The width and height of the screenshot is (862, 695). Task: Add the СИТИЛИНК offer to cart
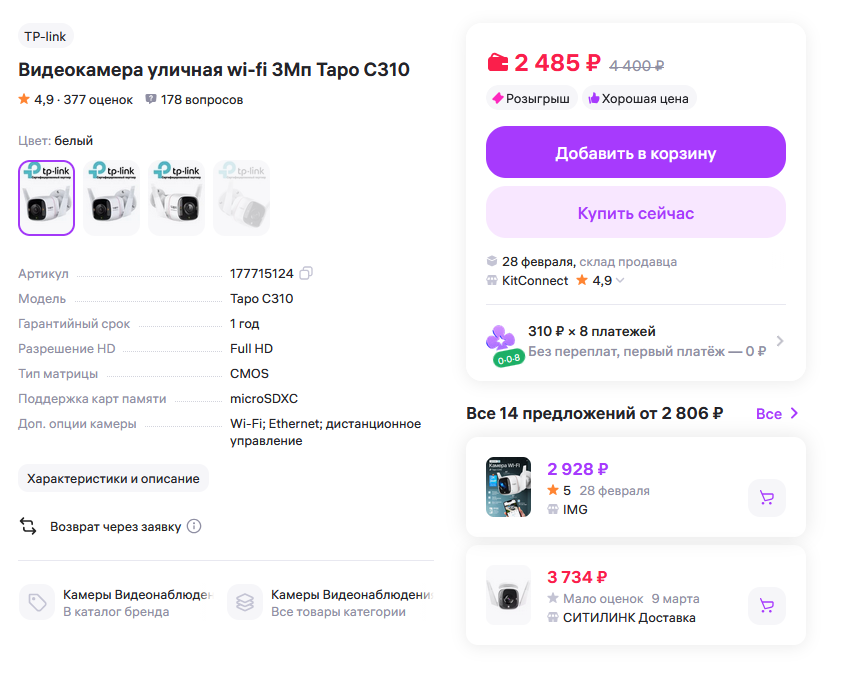[x=767, y=605]
